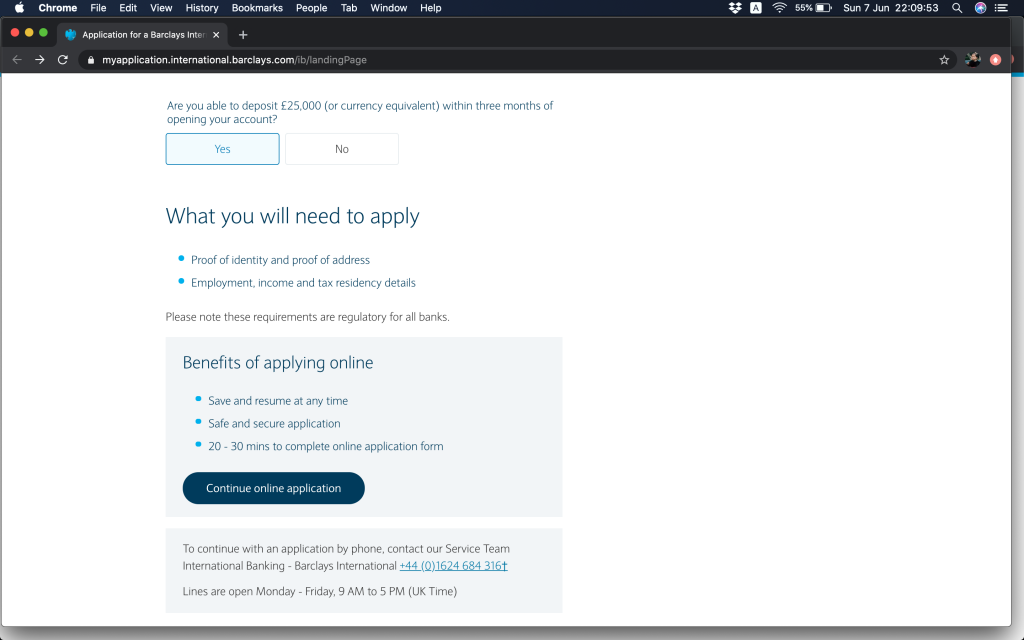Open the History menu
This screenshot has height=640, width=1024.
[202, 8]
